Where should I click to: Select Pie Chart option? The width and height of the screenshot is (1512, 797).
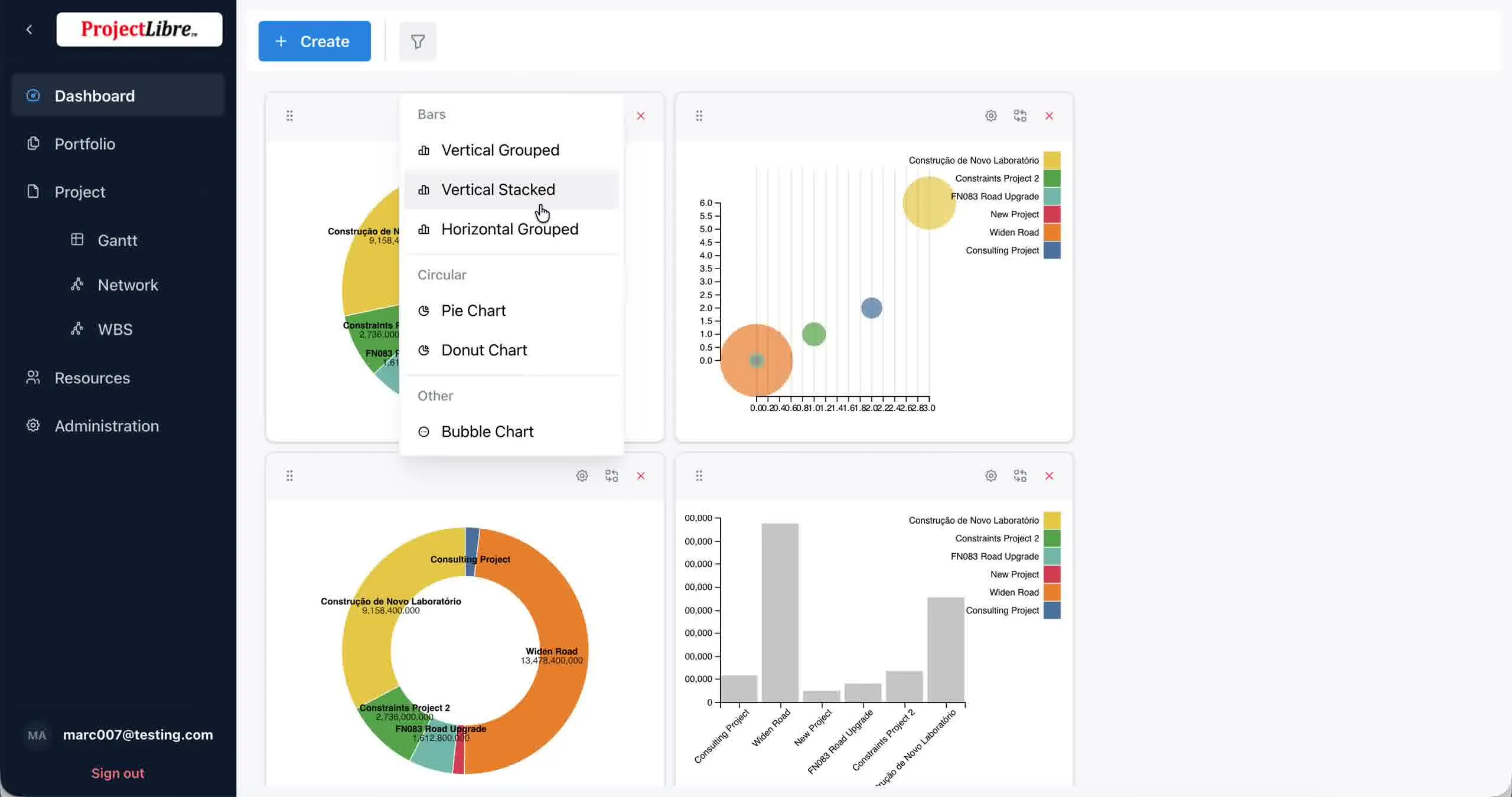pos(511,311)
